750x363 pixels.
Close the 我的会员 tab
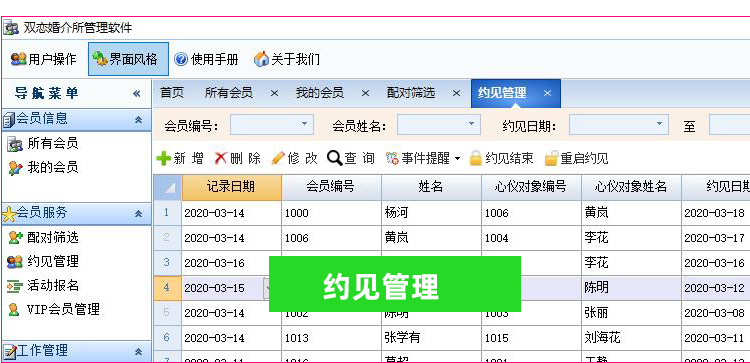point(365,93)
